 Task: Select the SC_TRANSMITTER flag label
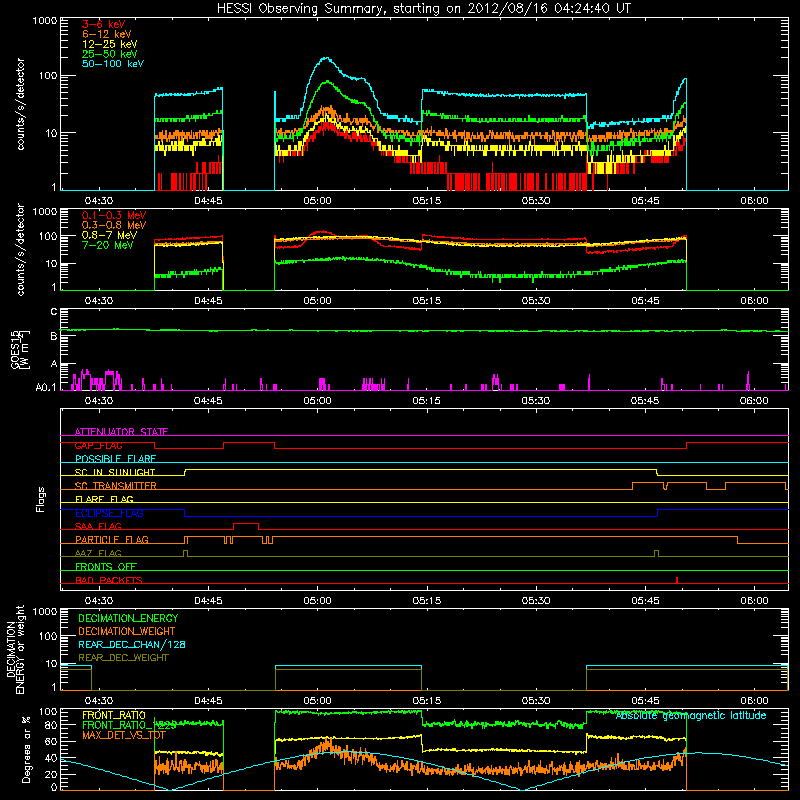click(x=116, y=486)
